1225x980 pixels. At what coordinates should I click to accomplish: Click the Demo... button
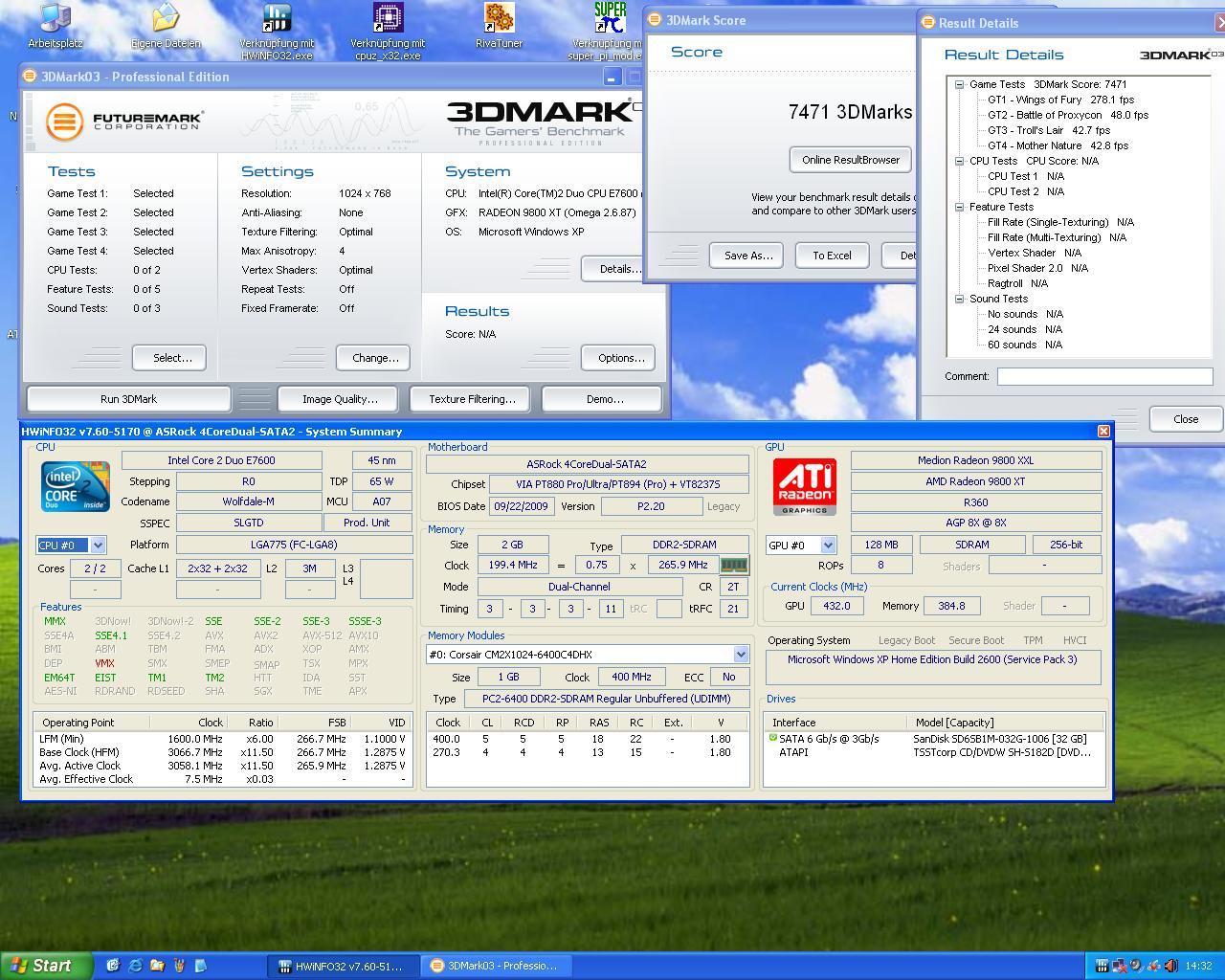(x=602, y=399)
